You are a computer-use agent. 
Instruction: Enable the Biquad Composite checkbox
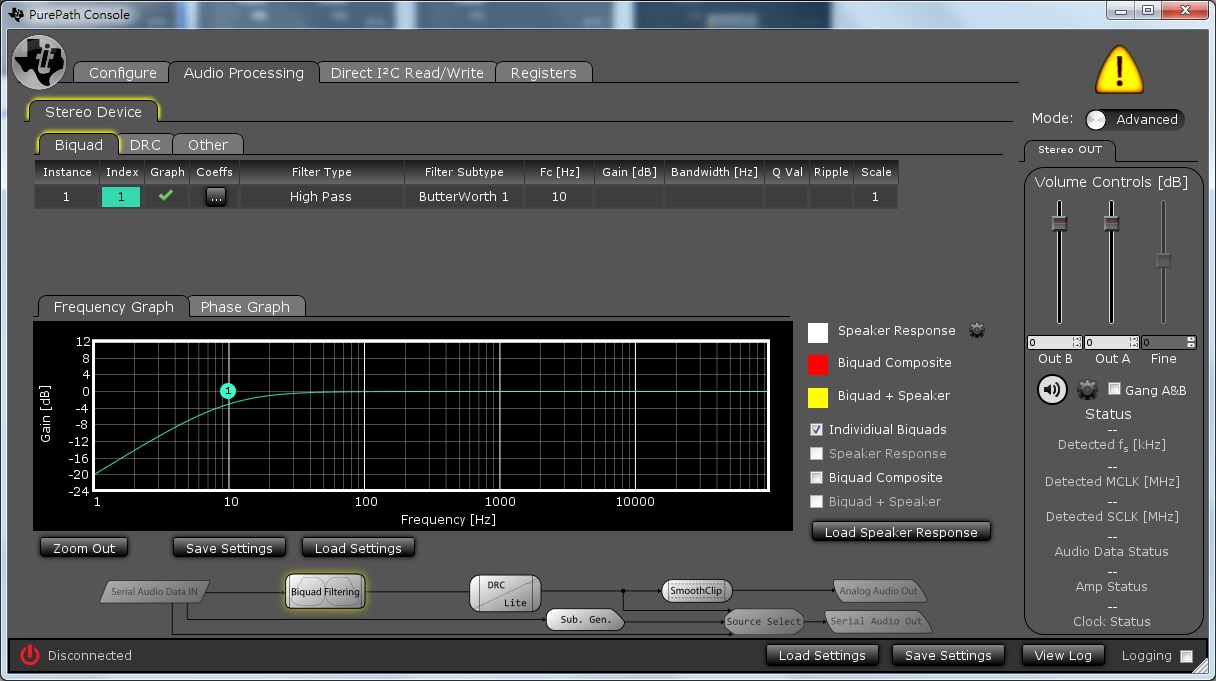pyautogui.click(x=816, y=477)
